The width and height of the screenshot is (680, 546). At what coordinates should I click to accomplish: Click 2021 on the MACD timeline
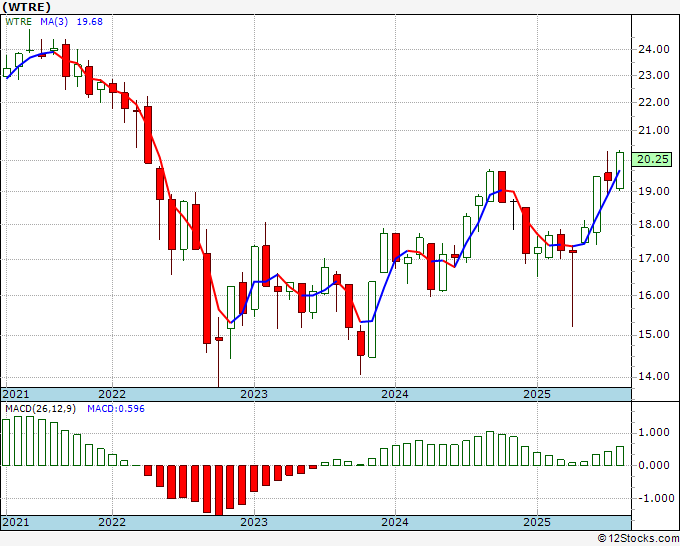pos(16,522)
